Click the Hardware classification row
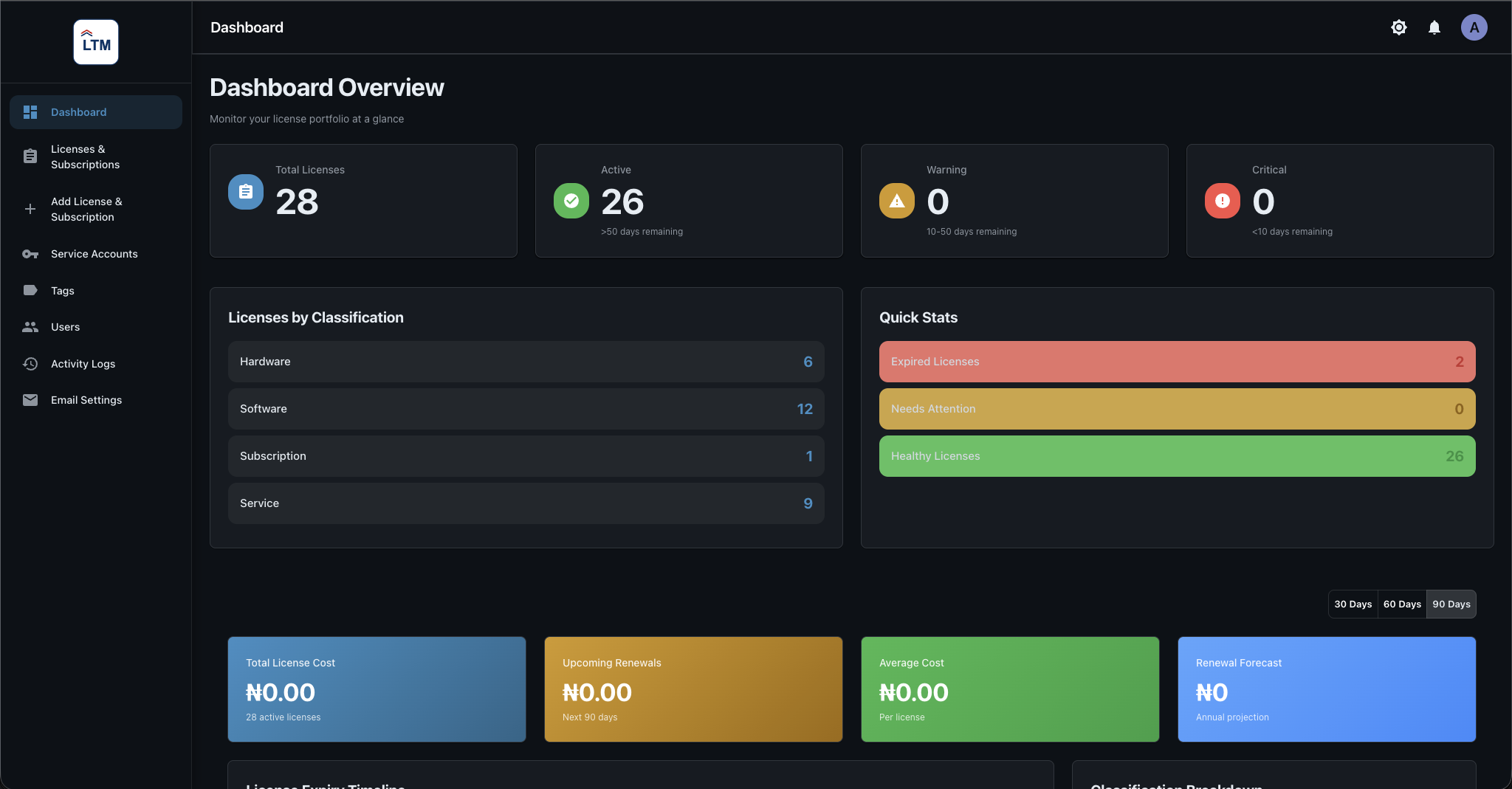The image size is (1512, 789). tap(526, 362)
